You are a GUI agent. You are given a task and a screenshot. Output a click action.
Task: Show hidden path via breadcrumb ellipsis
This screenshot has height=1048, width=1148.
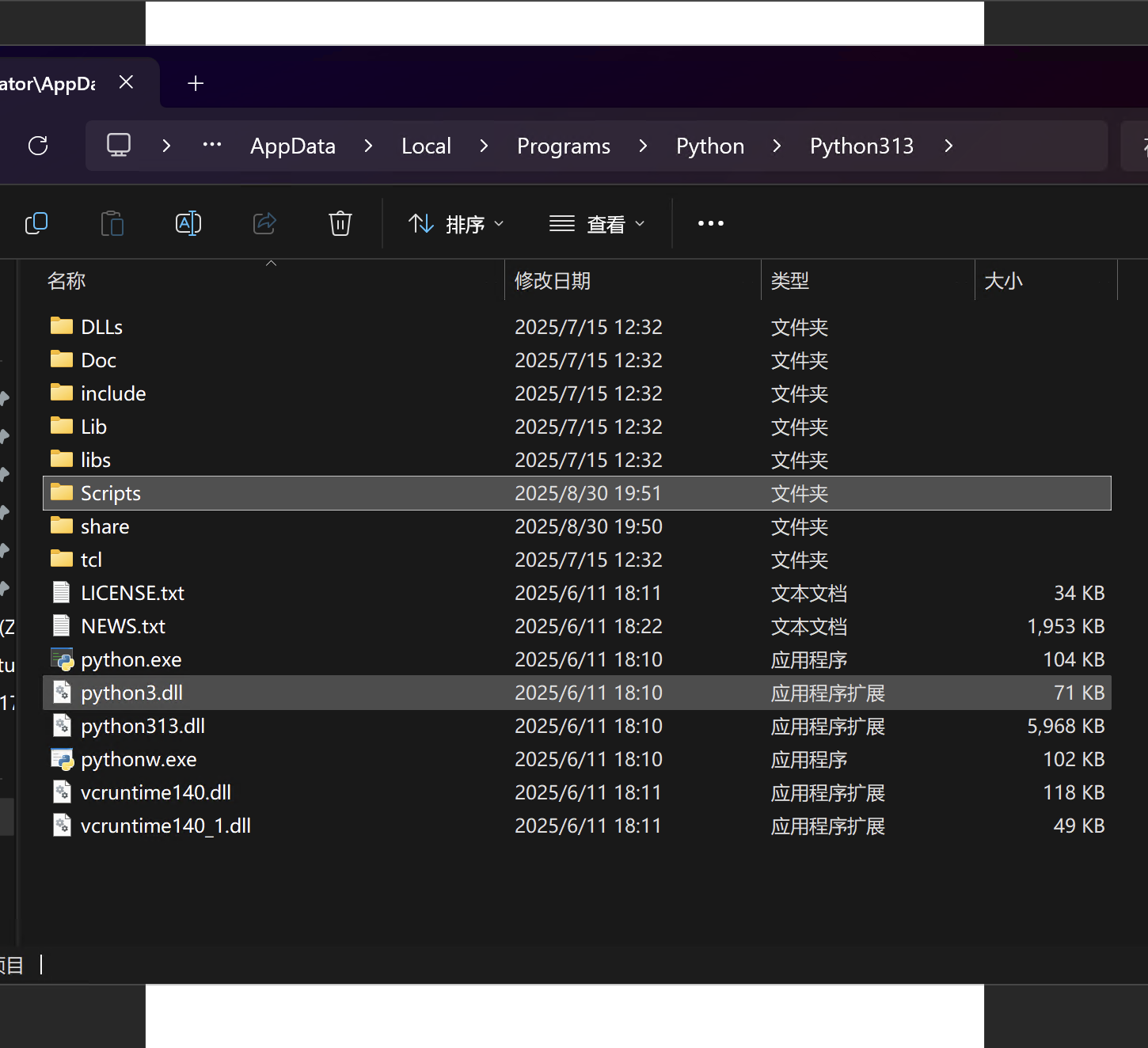click(x=212, y=146)
